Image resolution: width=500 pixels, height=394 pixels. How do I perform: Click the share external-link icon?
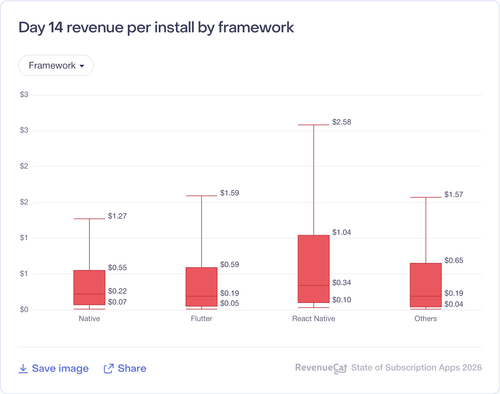pos(108,369)
